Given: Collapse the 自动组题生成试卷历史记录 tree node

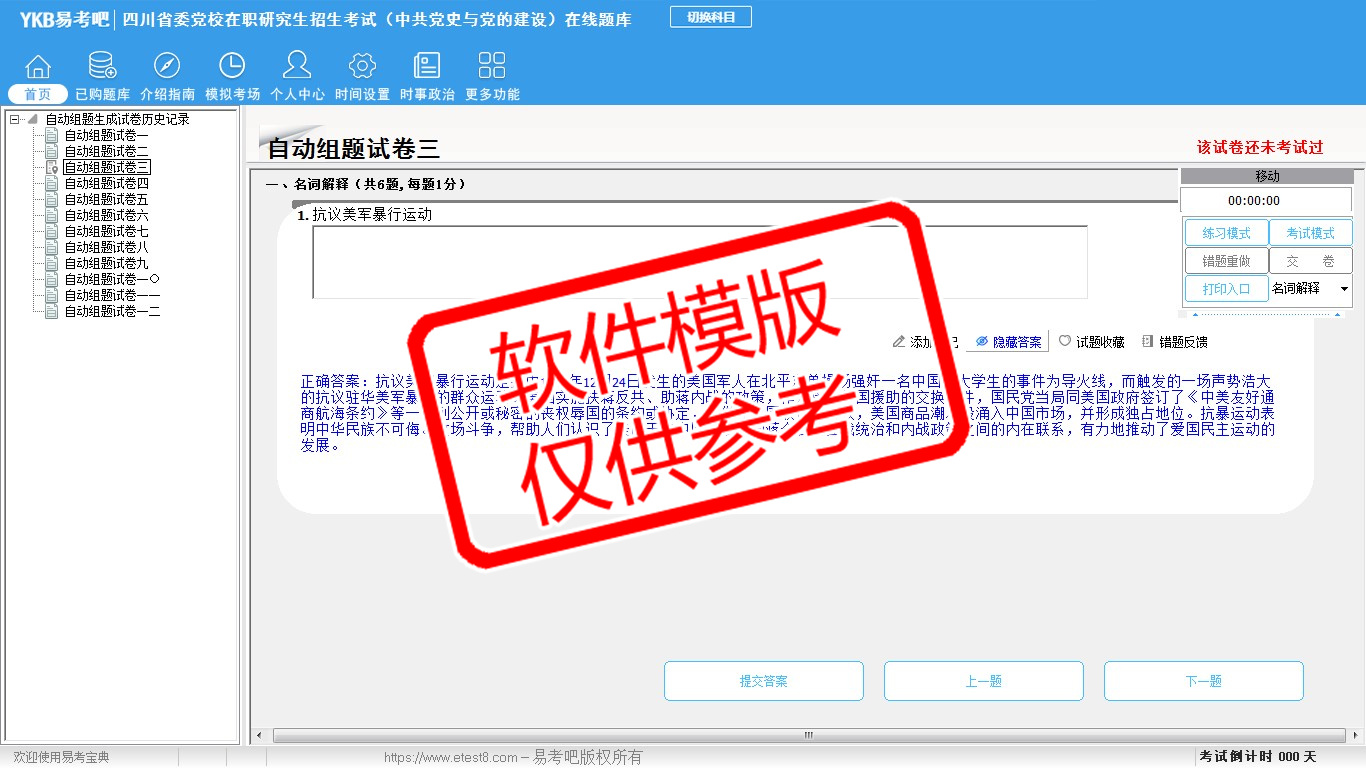Looking at the screenshot, I should [15, 119].
